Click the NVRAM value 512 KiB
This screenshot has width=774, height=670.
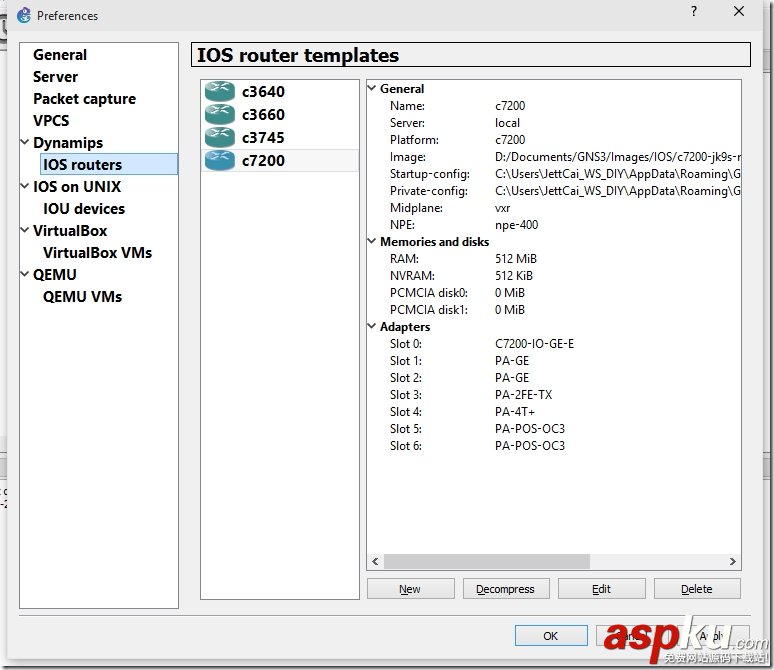[514, 276]
